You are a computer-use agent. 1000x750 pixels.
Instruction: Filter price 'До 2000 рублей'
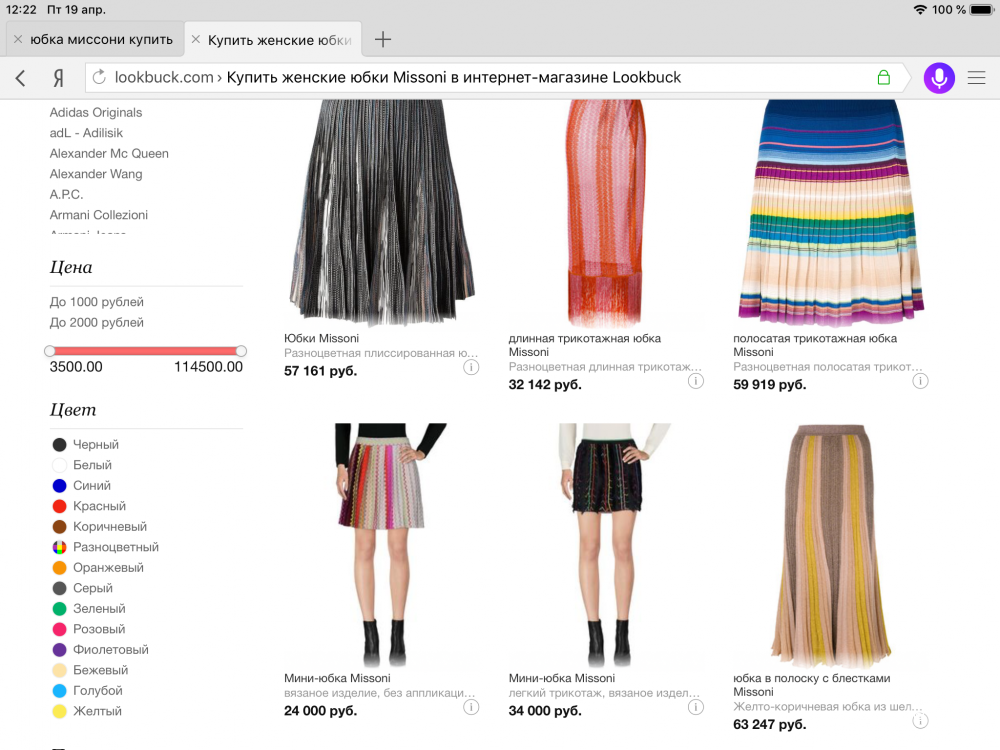96,322
